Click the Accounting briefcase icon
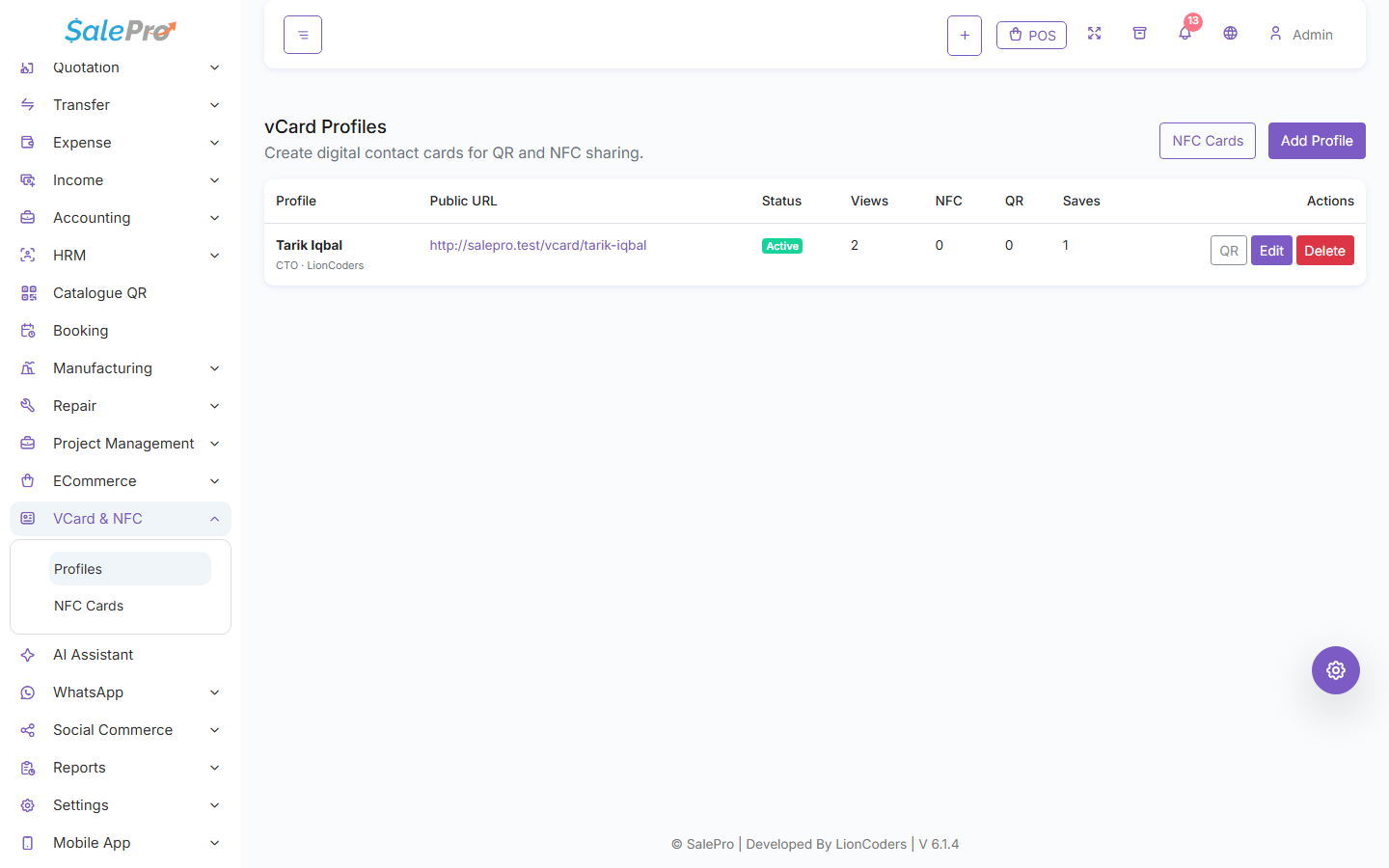The width and height of the screenshot is (1389, 868). click(x=28, y=218)
